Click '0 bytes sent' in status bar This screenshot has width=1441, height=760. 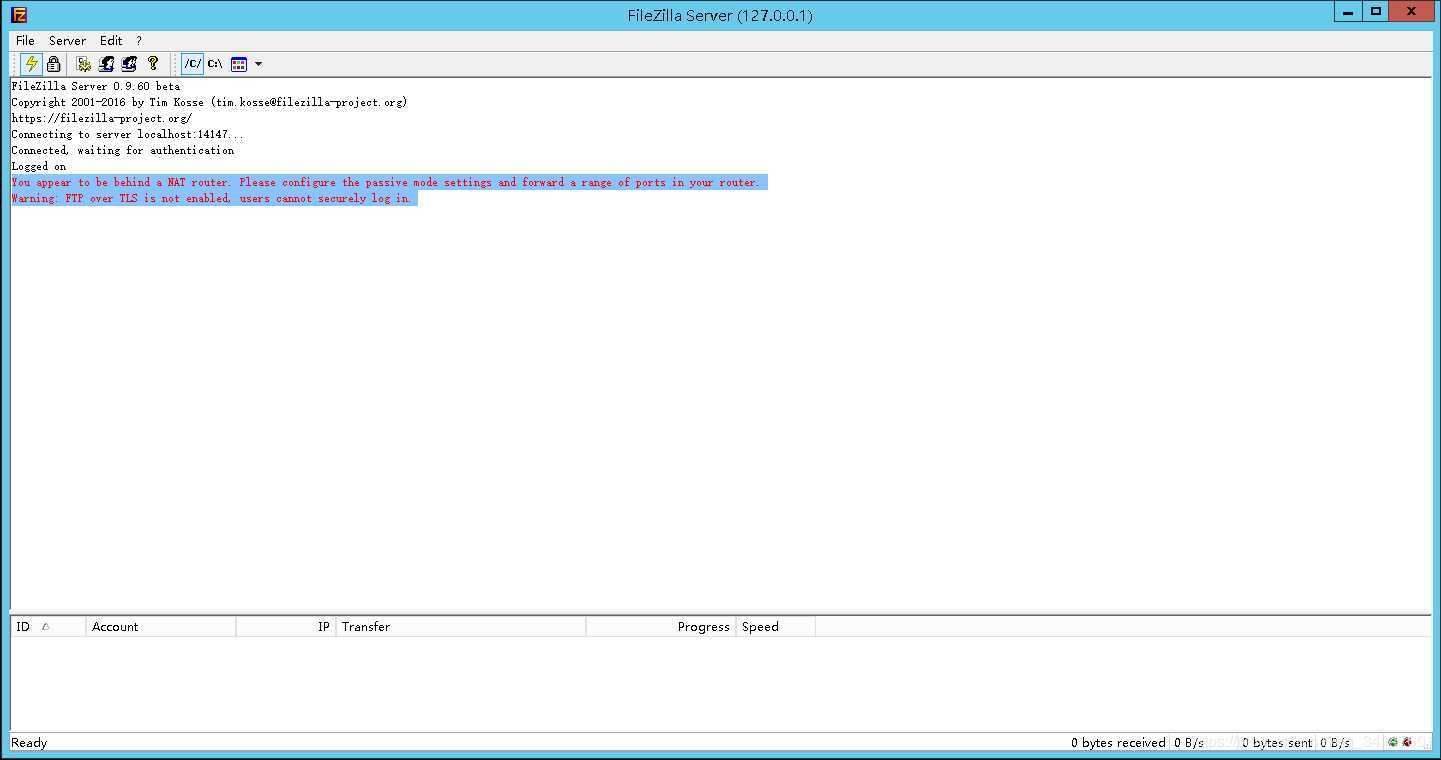pos(1277,742)
